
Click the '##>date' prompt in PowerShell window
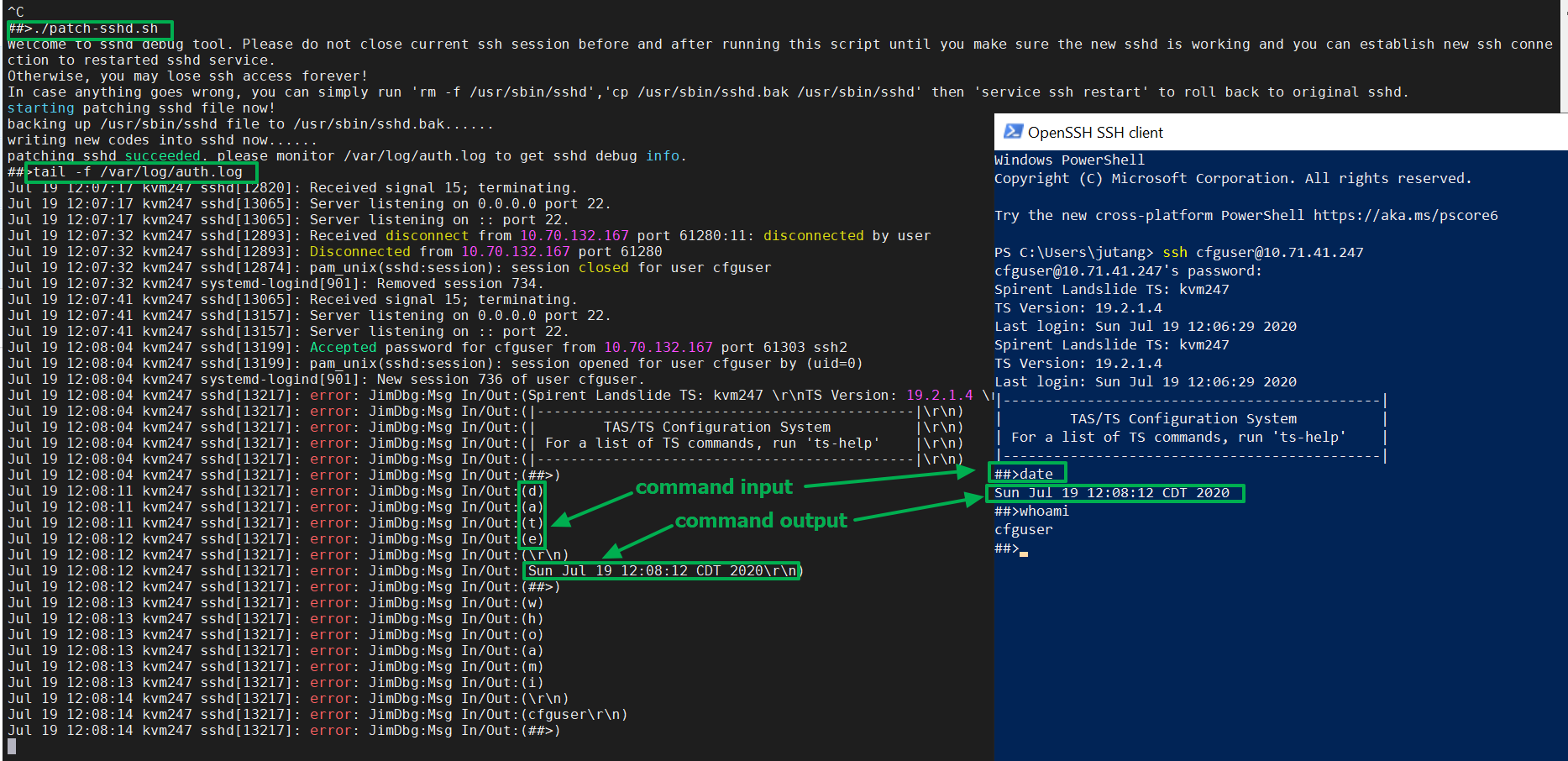(x=1024, y=474)
